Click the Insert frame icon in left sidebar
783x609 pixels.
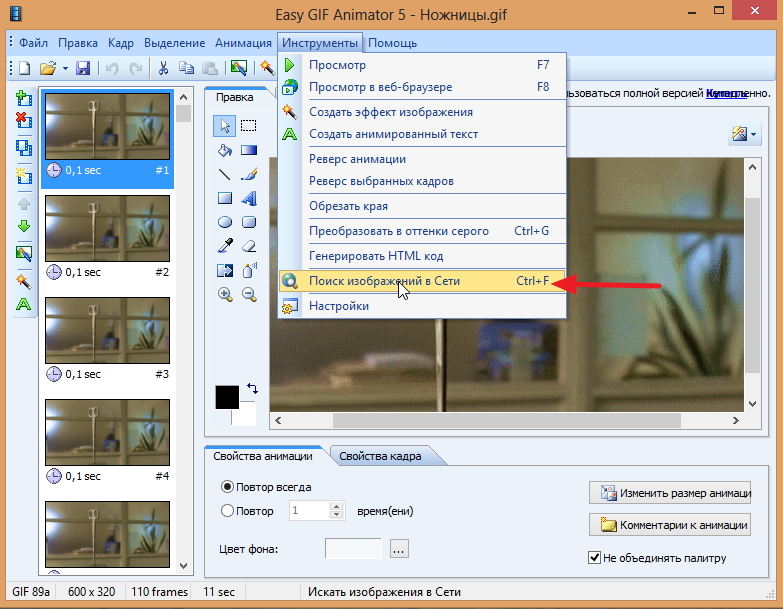click(23, 98)
